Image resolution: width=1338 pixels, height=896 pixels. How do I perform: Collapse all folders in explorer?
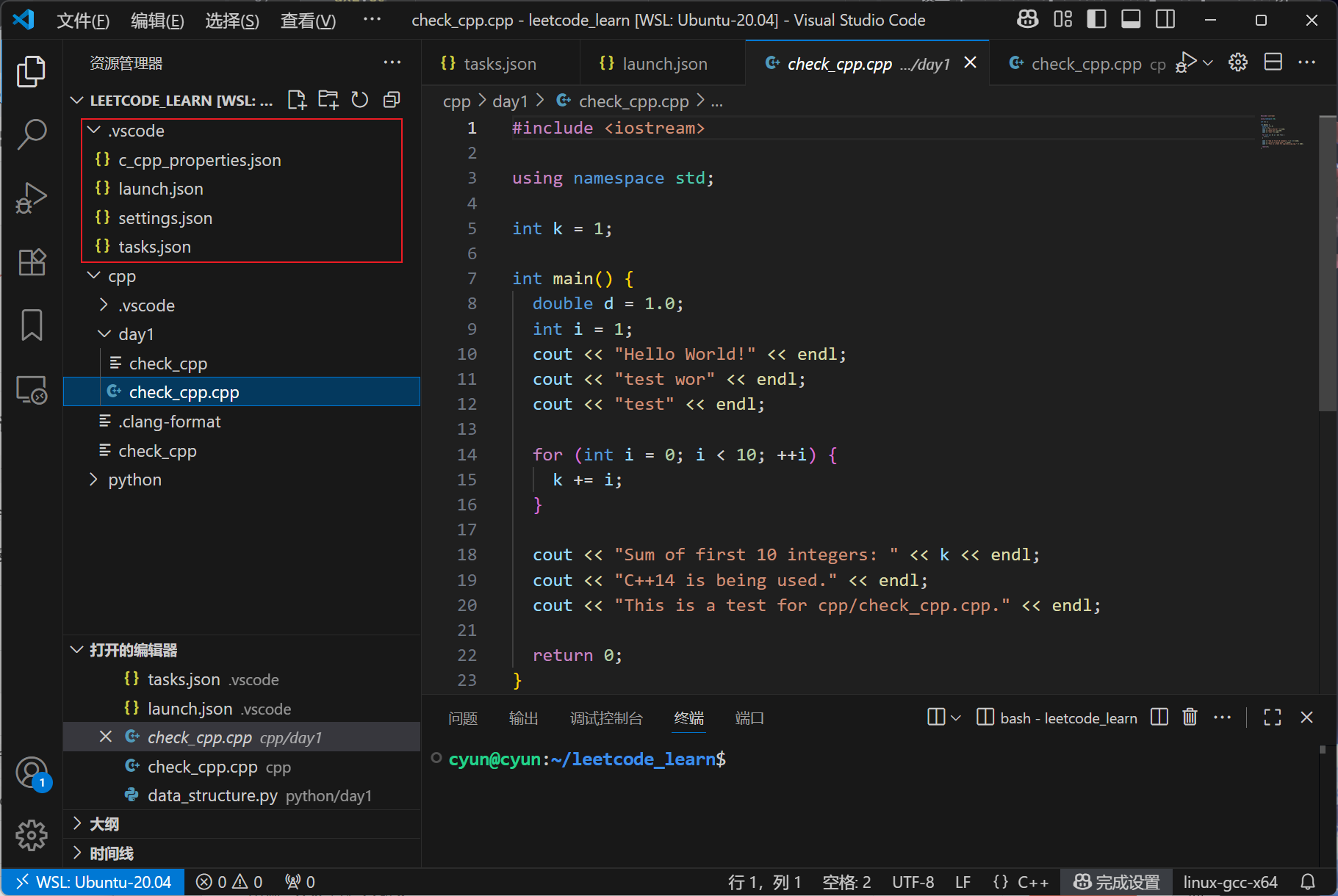click(x=392, y=100)
